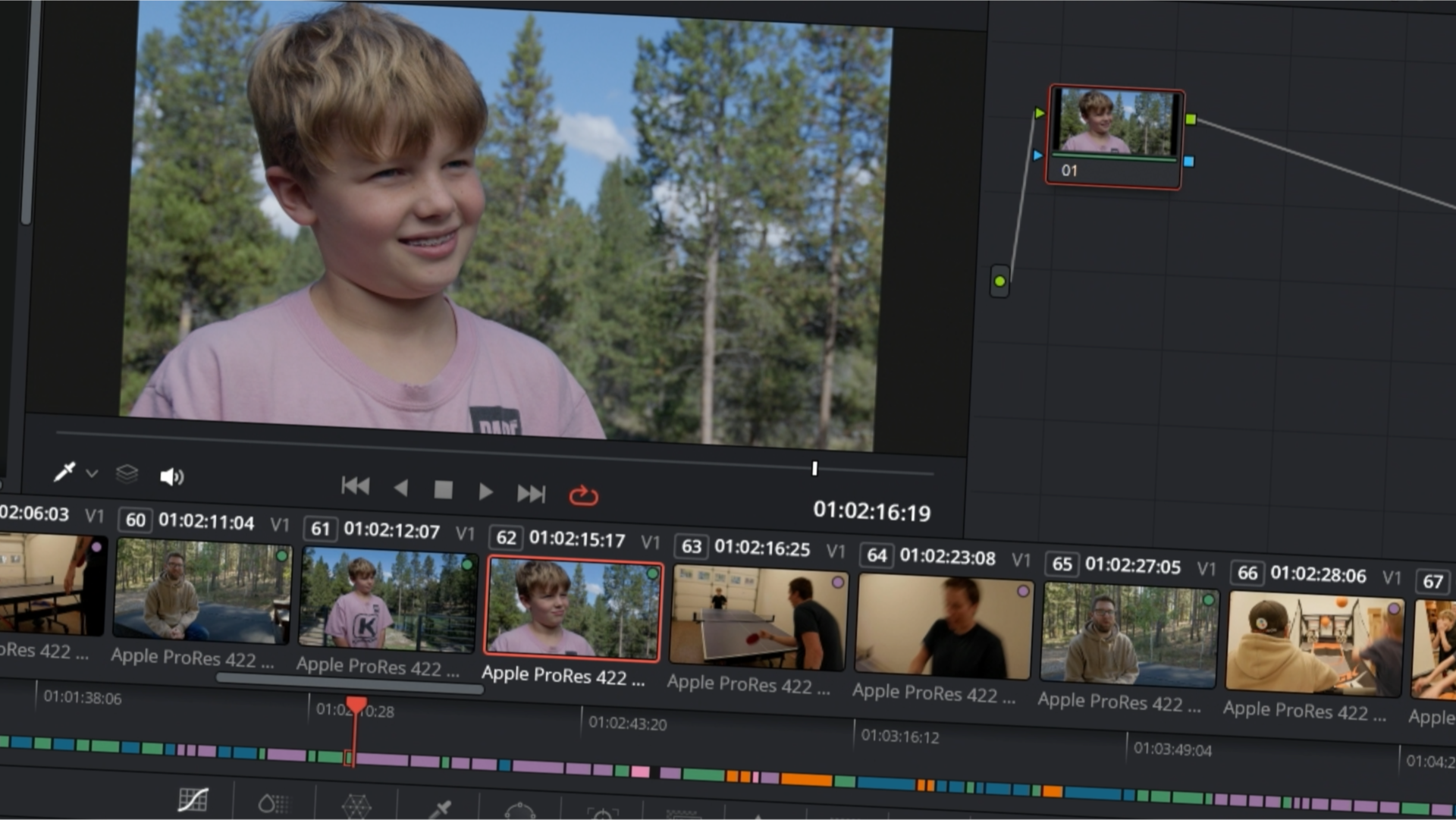Open the Color Warper palette icon
Image resolution: width=1456 pixels, height=820 pixels.
click(356, 806)
